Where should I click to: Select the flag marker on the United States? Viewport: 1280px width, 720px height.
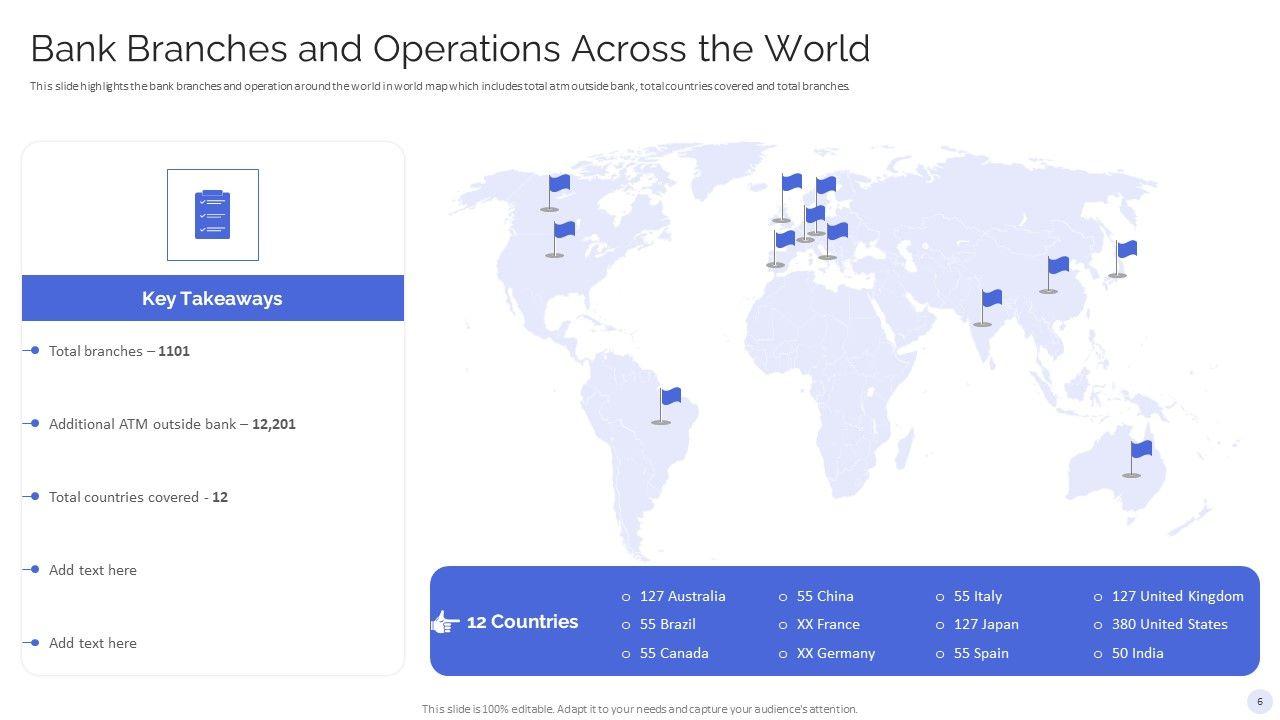pos(560,240)
